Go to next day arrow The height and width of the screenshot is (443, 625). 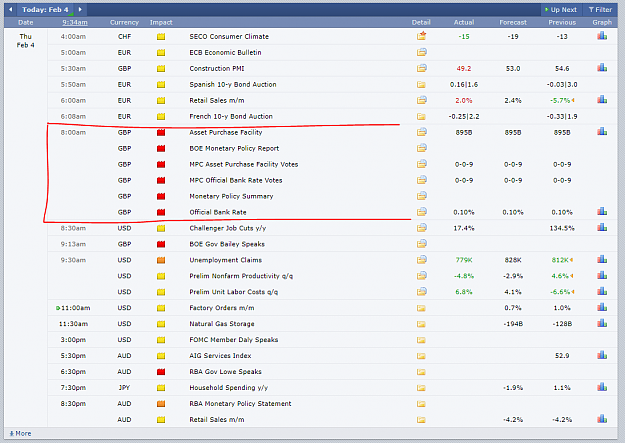pos(80,9)
